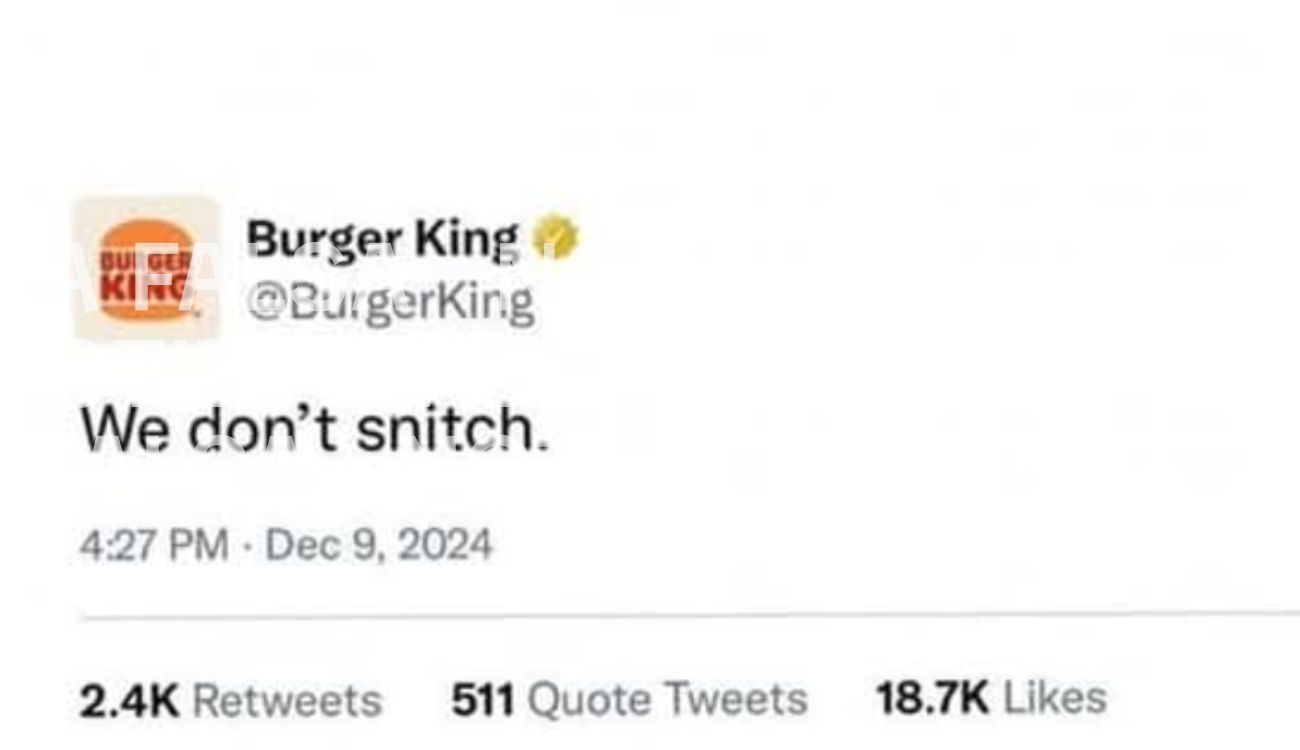The width and height of the screenshot is (1300, 750).
Task: Click the dot separator between time and date
Action: tap(247, 547)
